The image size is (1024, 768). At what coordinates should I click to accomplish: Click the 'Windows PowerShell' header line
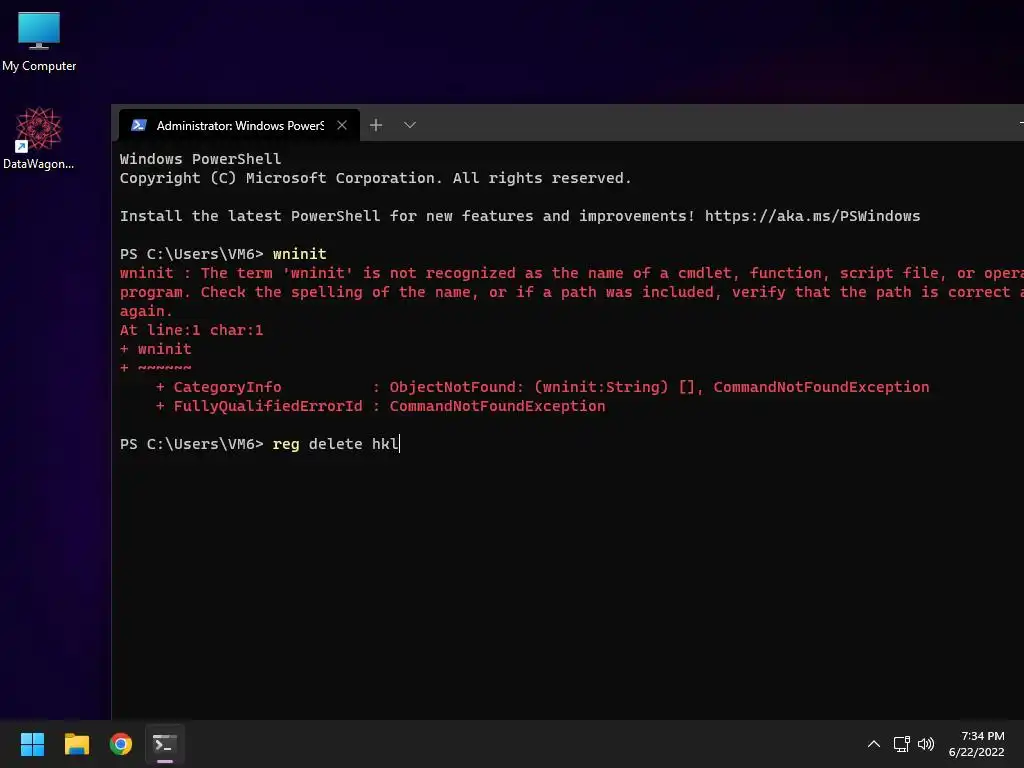click(200, 159)
